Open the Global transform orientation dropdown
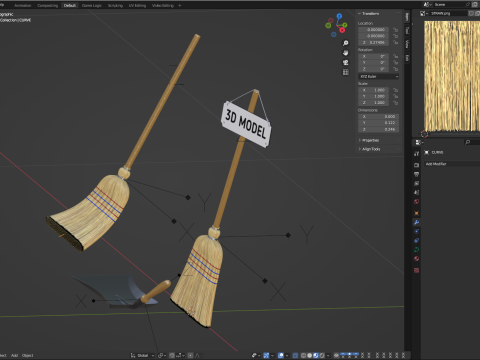Image resolution: width=480 pixels, height=360 pixels. [x=143, y=355]
